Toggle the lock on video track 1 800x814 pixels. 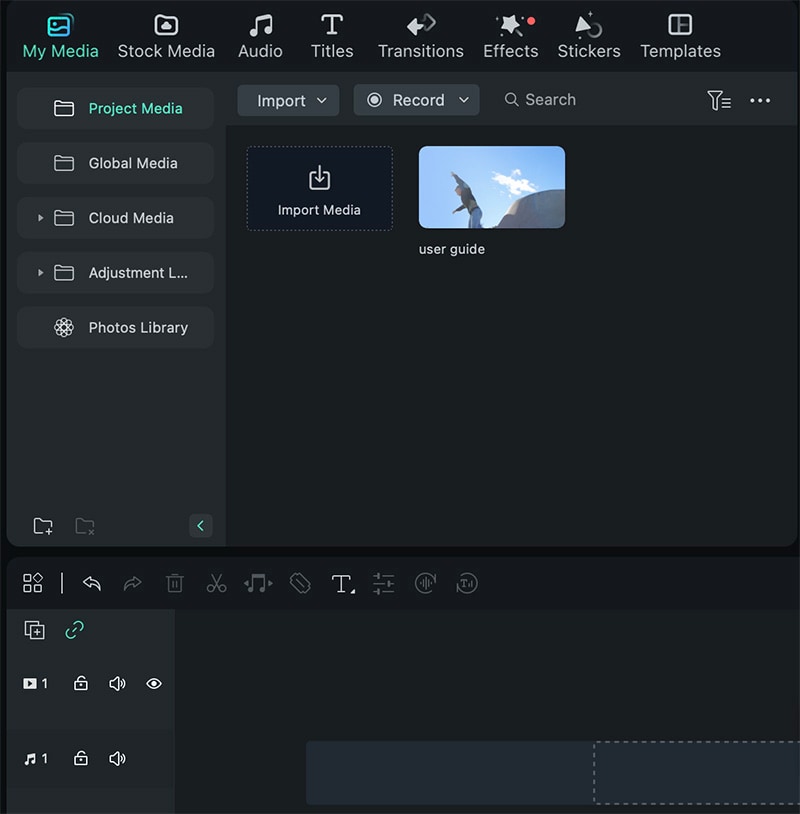click(x=80, y=683)
